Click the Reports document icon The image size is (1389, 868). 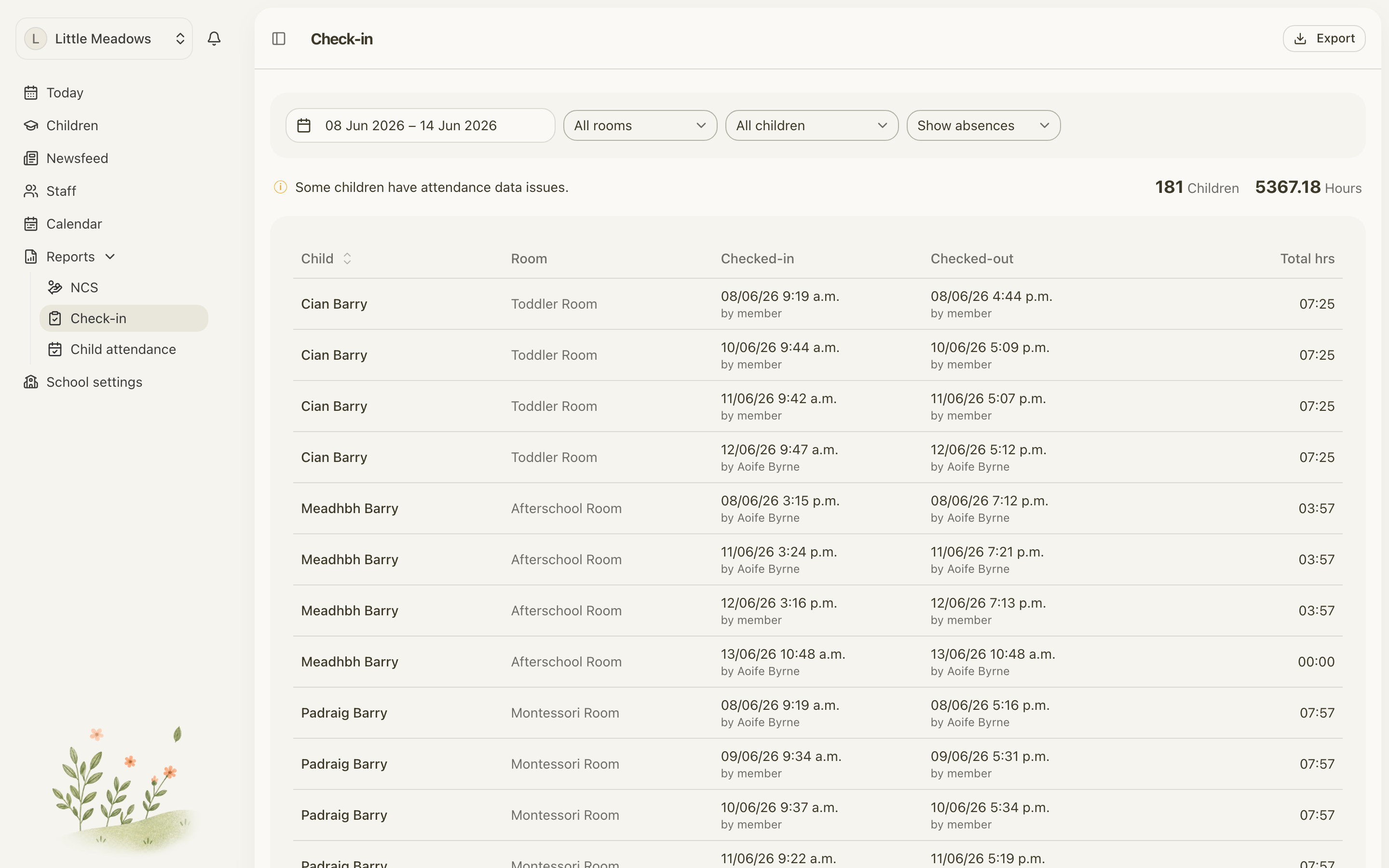pyautogui.click(x=31, y=256)
